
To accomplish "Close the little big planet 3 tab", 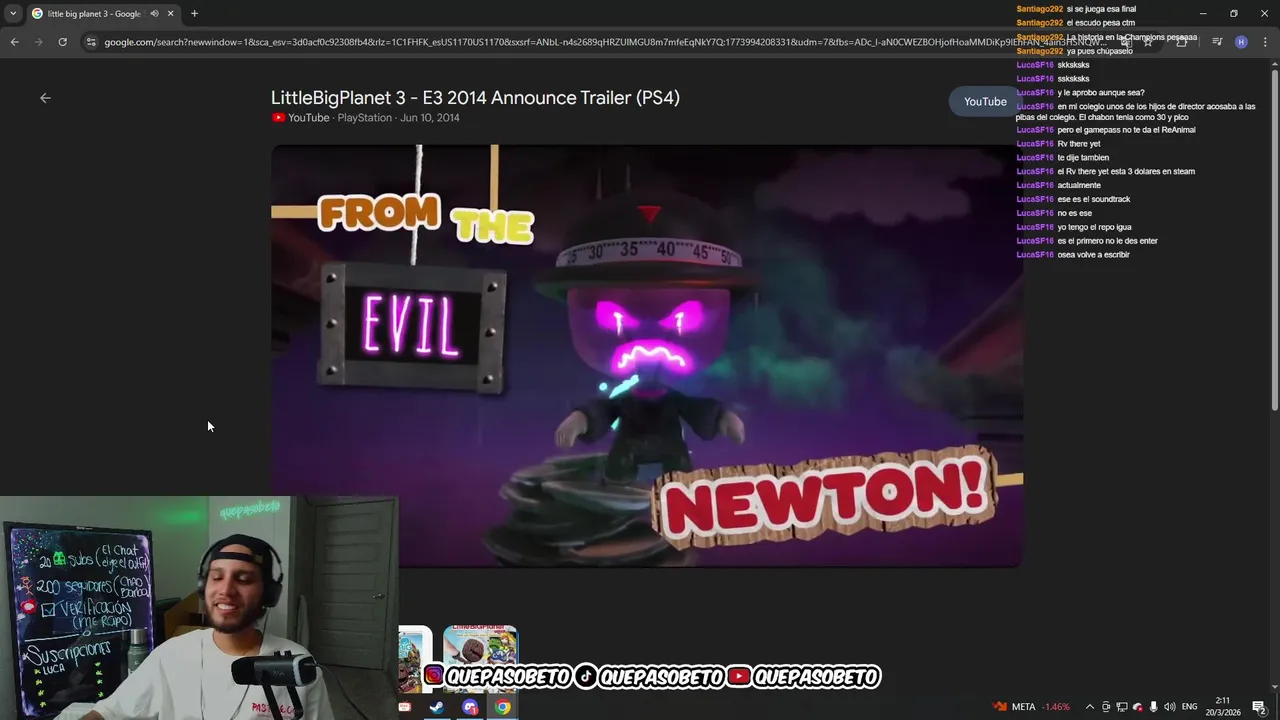I will [170, 13].
